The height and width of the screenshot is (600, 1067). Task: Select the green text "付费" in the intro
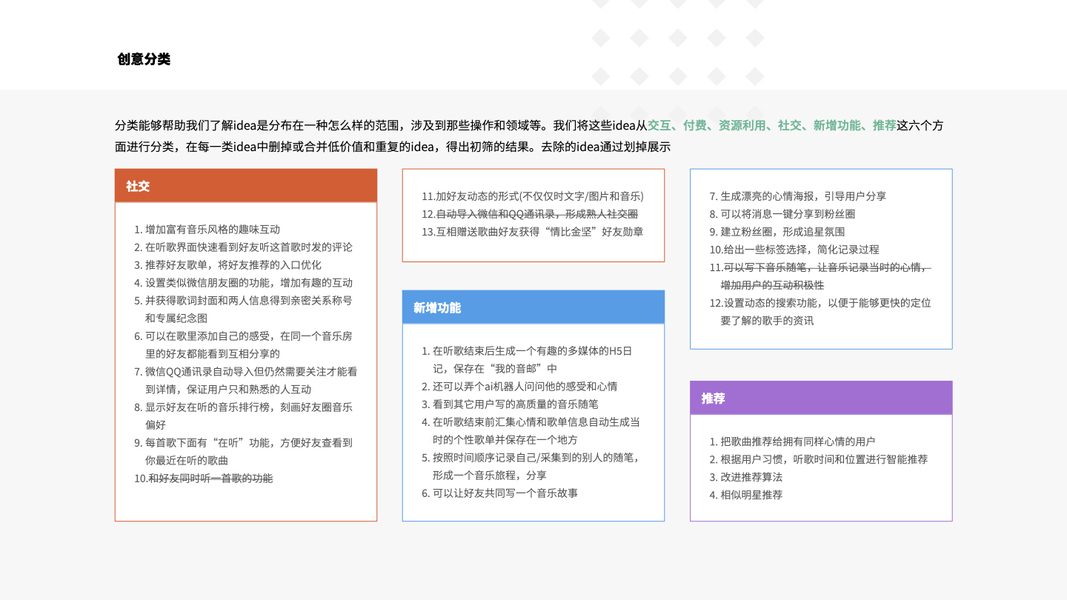(694, 125)
